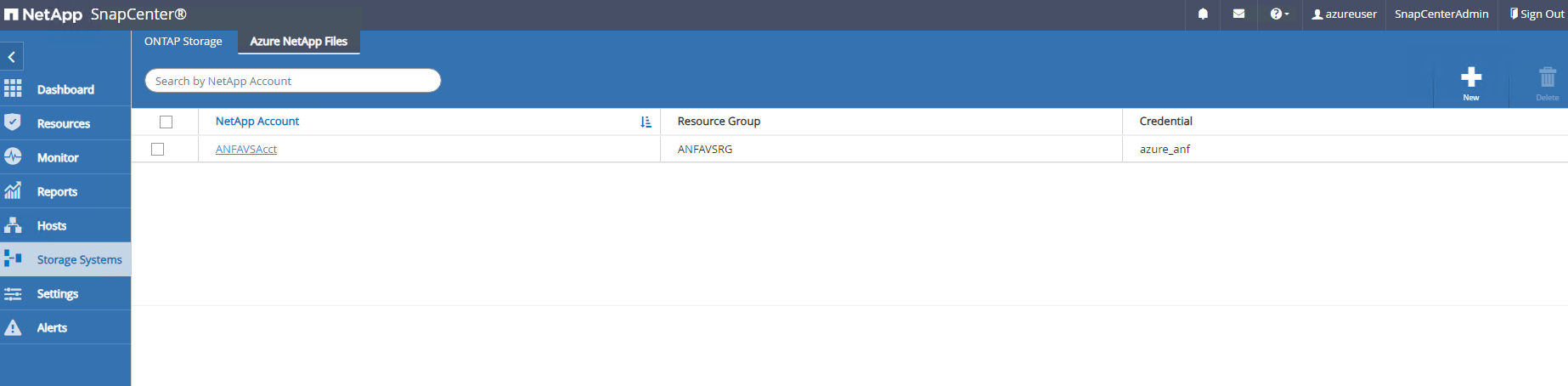The height and width of the screenshot is (386, 1568).
Task: Click the Credential column header
Action: 1166,122
